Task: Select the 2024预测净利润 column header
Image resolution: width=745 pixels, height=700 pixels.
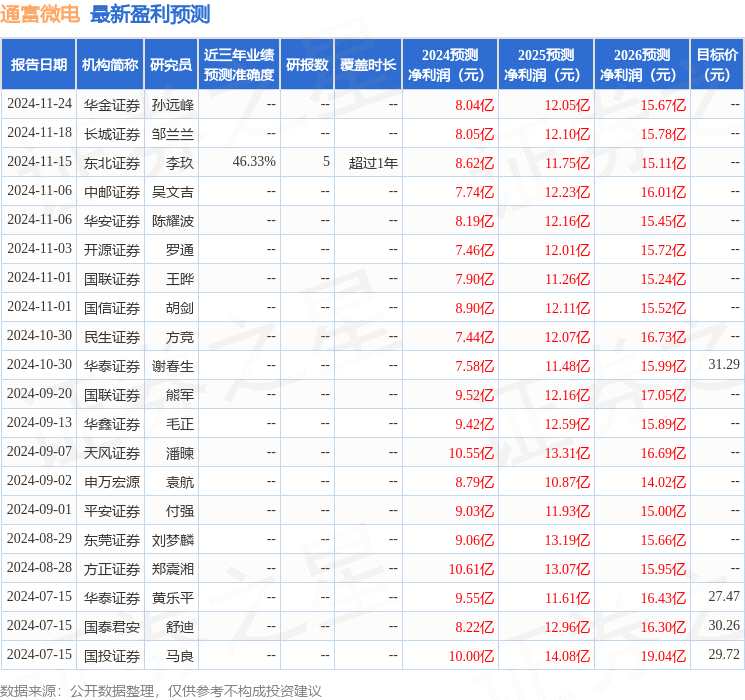Action: (x=450, y=65)
